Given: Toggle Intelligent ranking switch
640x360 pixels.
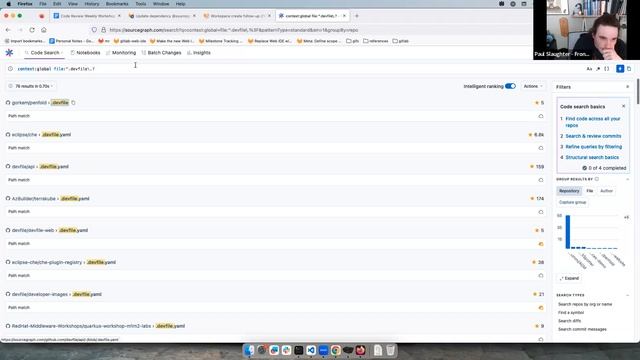Looking at the screenshot, I should point(510,86).
